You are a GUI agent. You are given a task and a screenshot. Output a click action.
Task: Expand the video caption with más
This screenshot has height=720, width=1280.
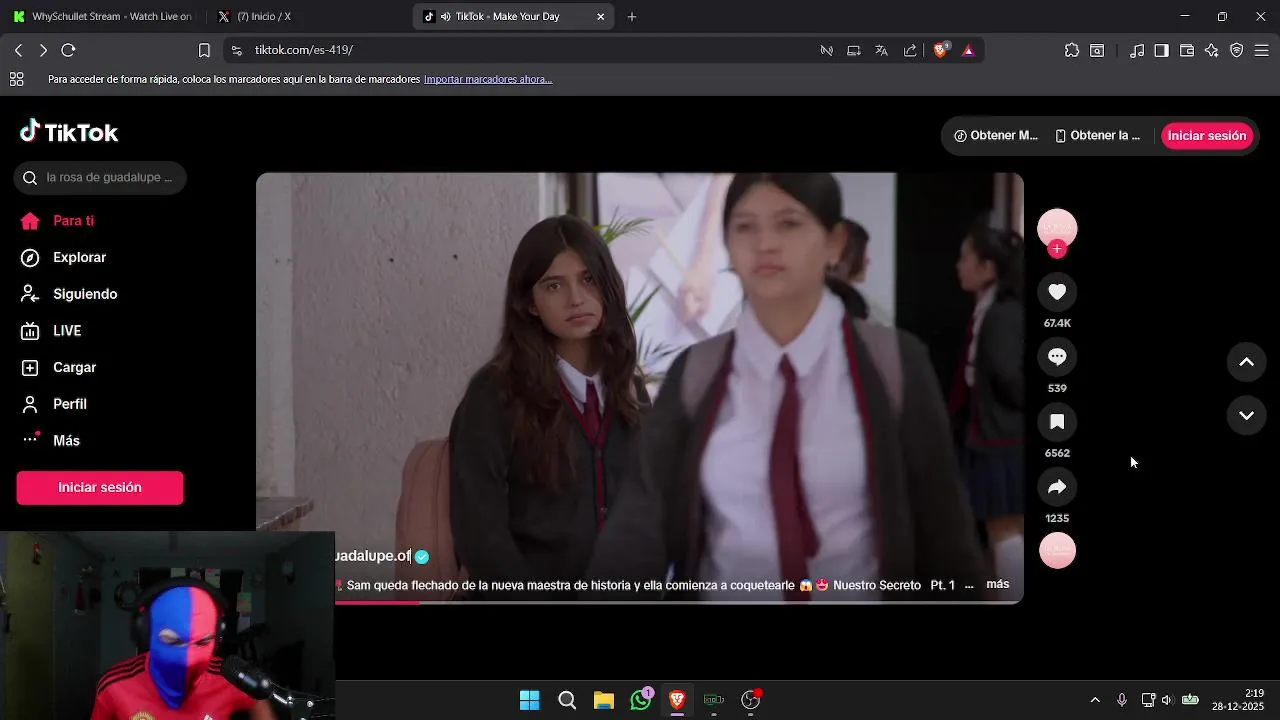[x=997, y=584]
